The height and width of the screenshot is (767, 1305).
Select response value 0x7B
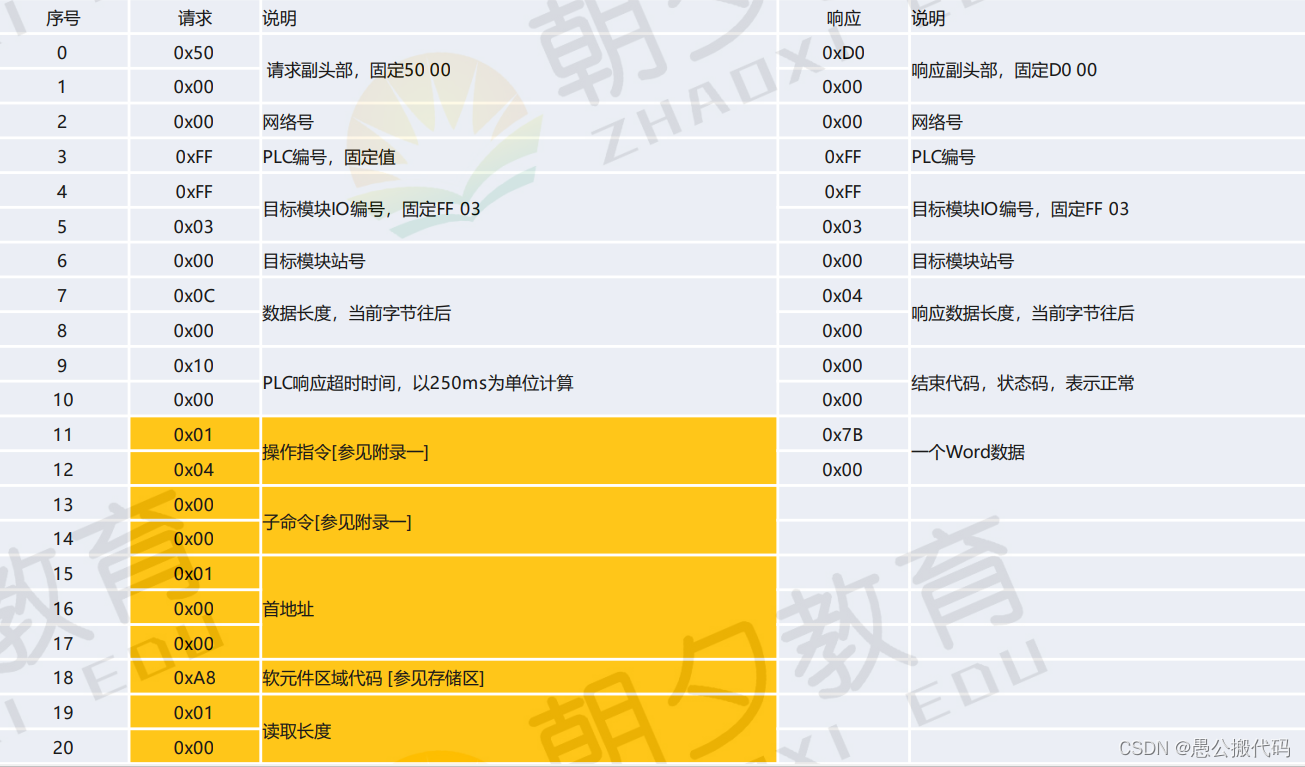point(843,435)
